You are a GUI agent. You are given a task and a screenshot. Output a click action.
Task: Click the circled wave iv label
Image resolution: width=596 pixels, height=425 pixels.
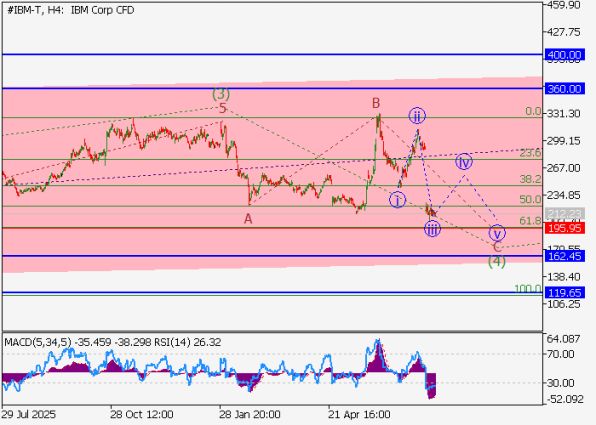pos(464,162)
